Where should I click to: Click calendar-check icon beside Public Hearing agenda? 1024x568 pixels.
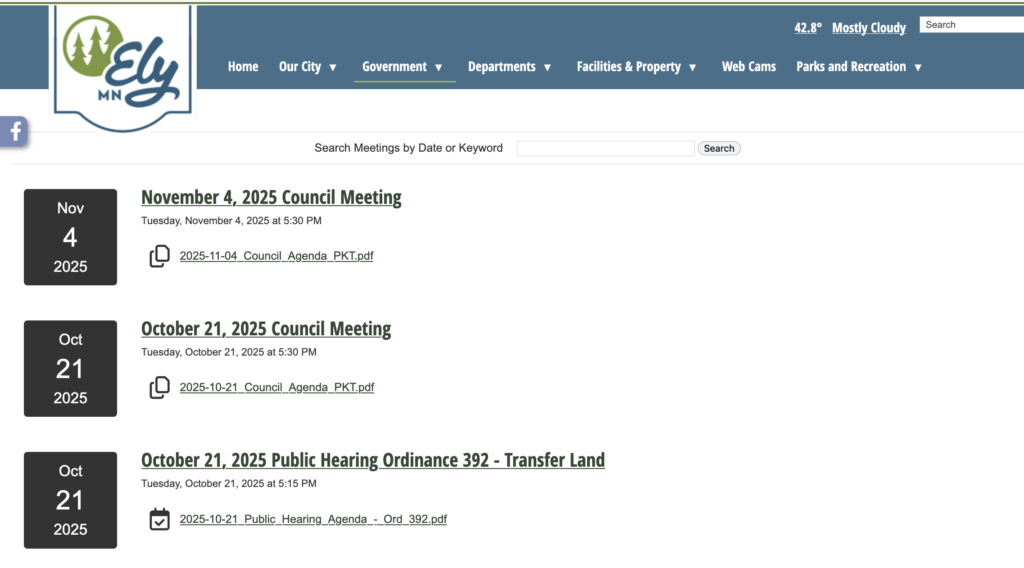tap(159, 519)
